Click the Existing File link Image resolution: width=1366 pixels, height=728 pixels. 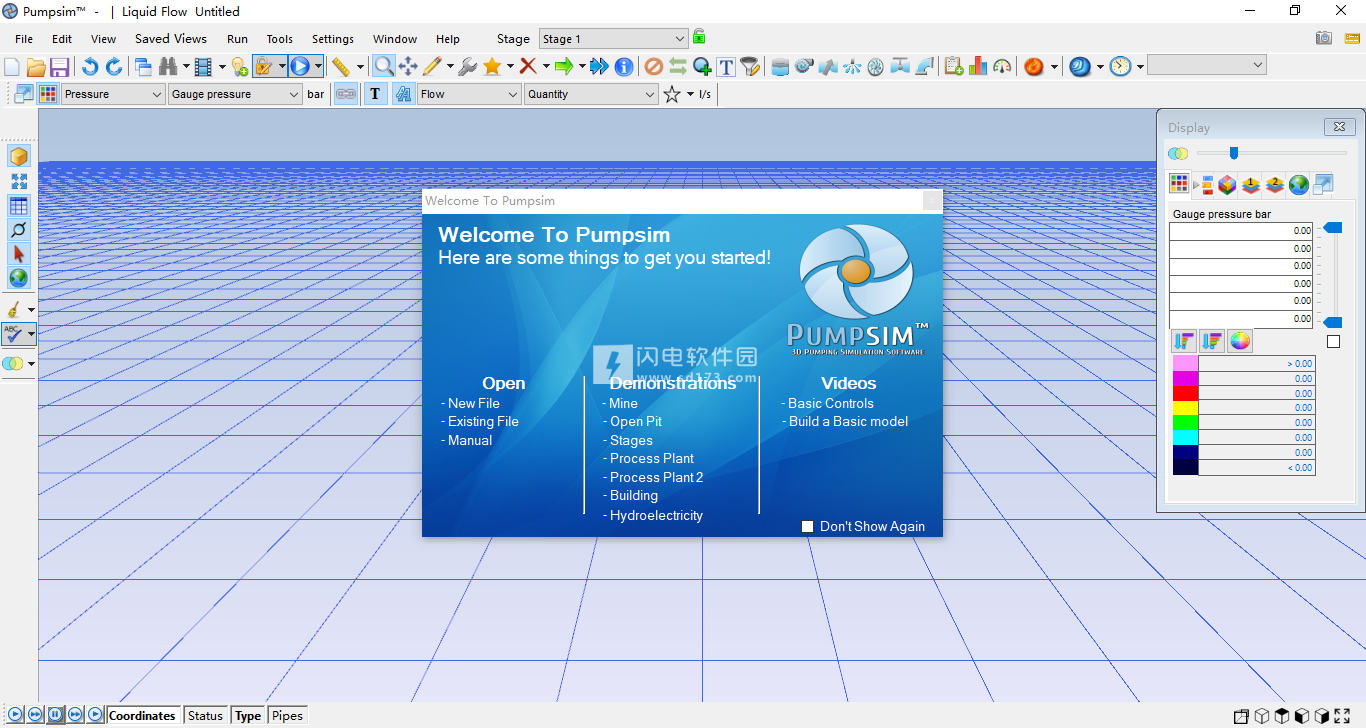point(483,421)
